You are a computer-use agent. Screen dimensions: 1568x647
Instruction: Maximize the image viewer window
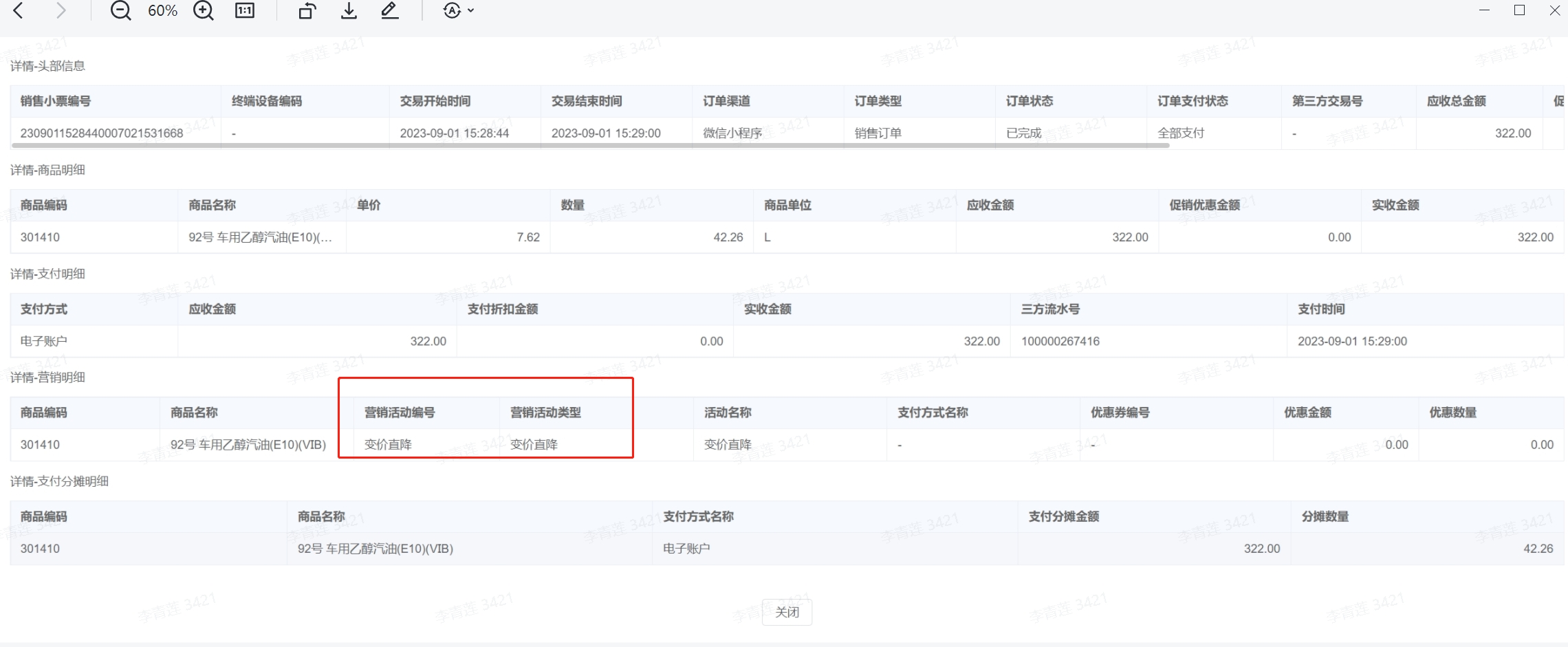[1519, 10]
